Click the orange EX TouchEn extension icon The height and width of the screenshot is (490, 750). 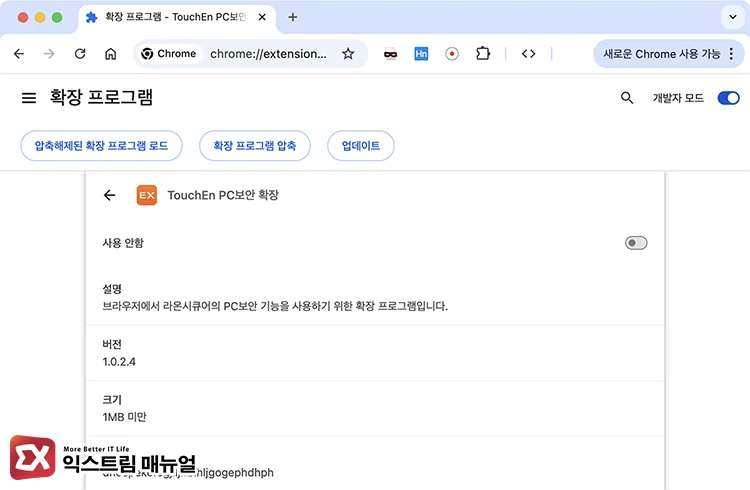147,195
